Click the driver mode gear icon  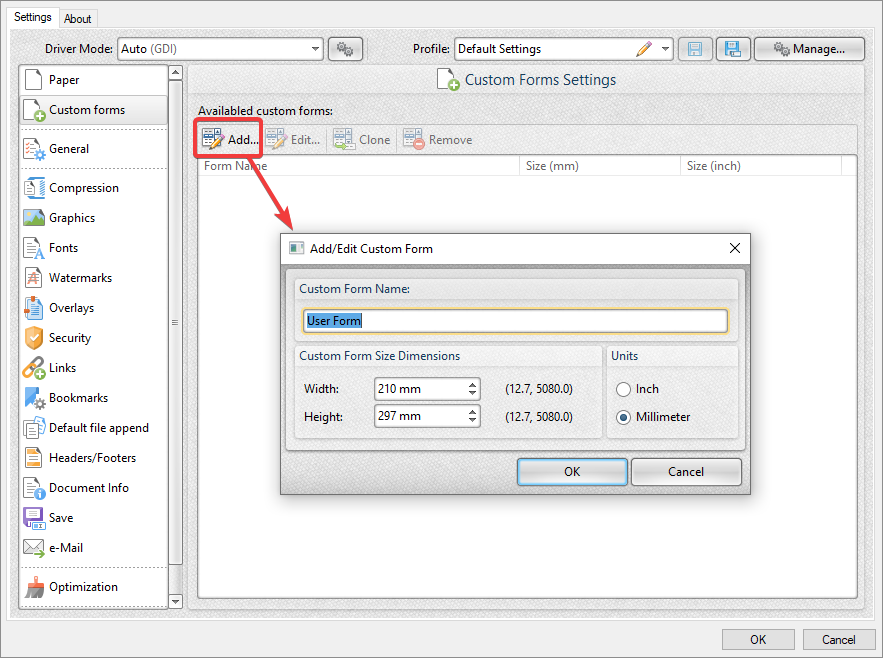point(345,48)
